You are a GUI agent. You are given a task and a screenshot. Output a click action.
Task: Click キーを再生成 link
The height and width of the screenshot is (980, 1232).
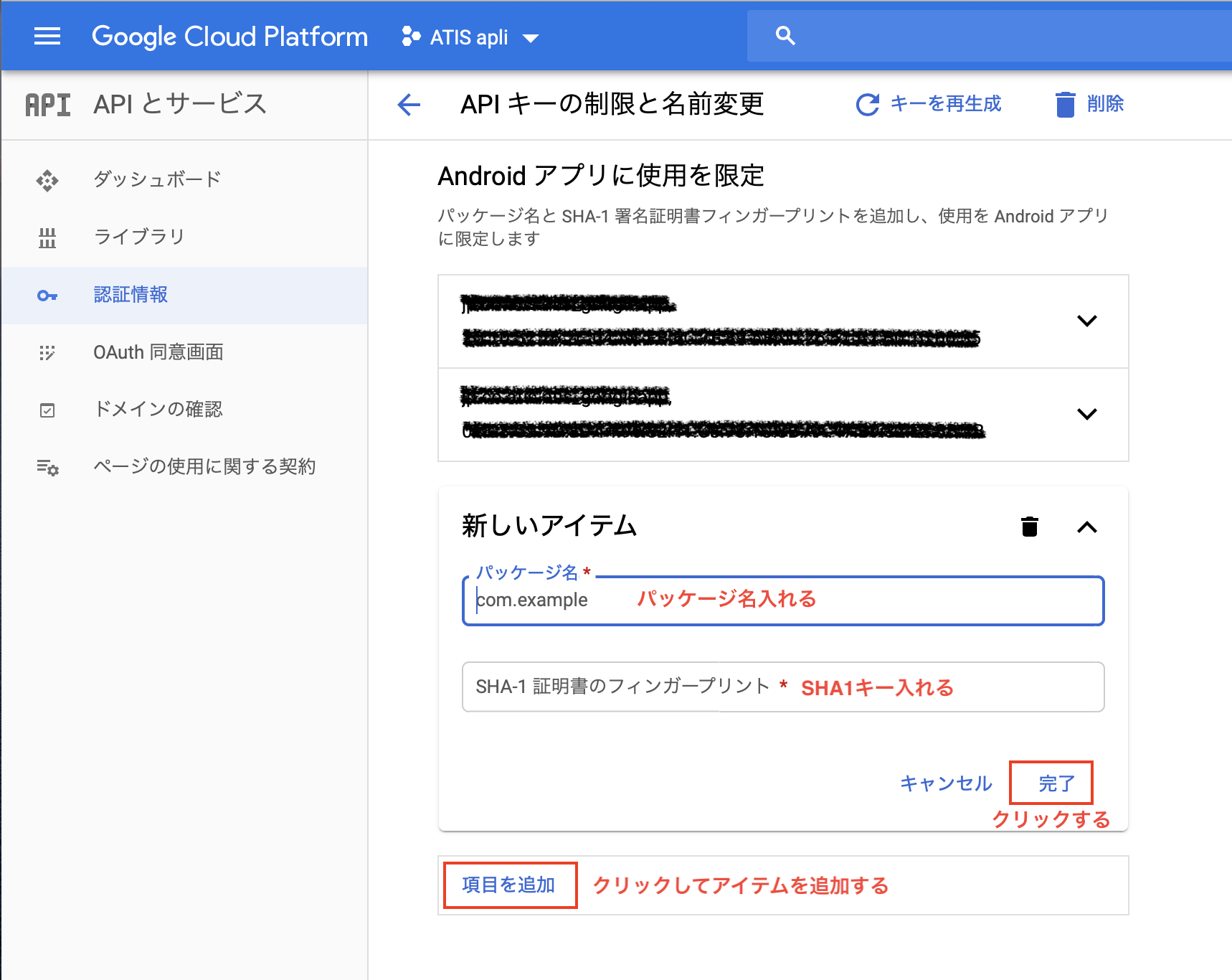coord(946,104)
